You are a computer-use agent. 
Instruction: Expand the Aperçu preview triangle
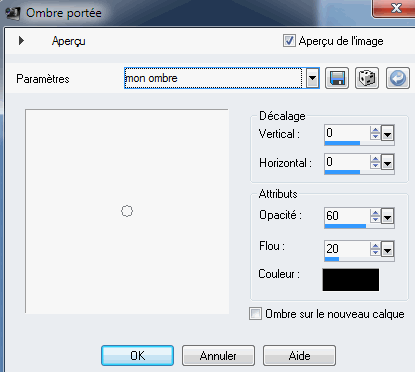tap(21, 41)
